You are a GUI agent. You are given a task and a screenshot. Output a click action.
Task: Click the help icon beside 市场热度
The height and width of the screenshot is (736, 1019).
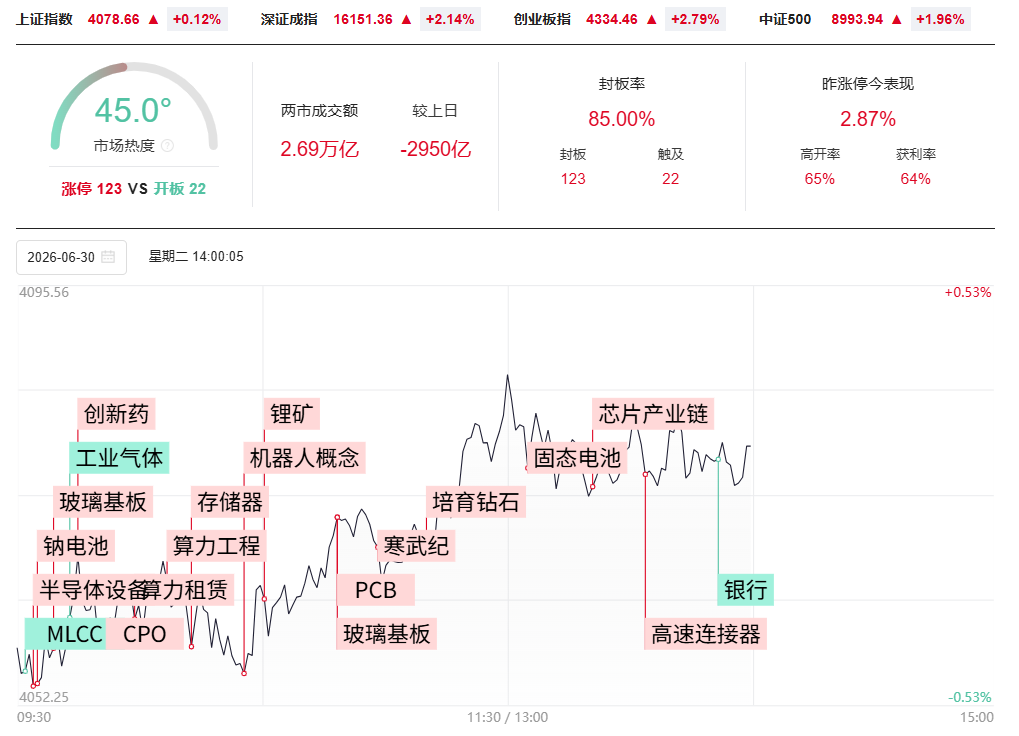click(167, 146)
